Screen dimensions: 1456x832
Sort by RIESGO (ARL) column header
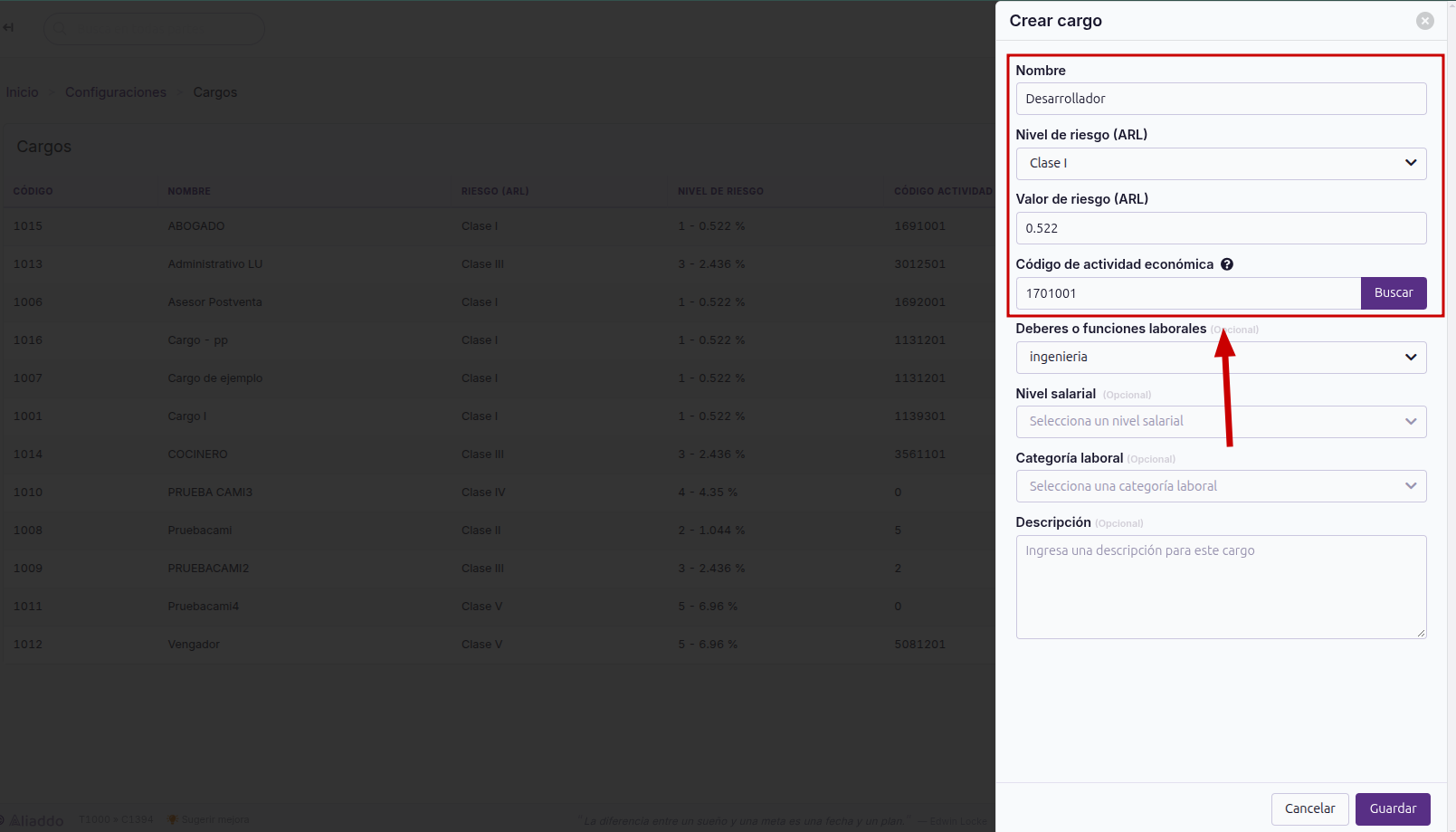click(x=495, y=191)
